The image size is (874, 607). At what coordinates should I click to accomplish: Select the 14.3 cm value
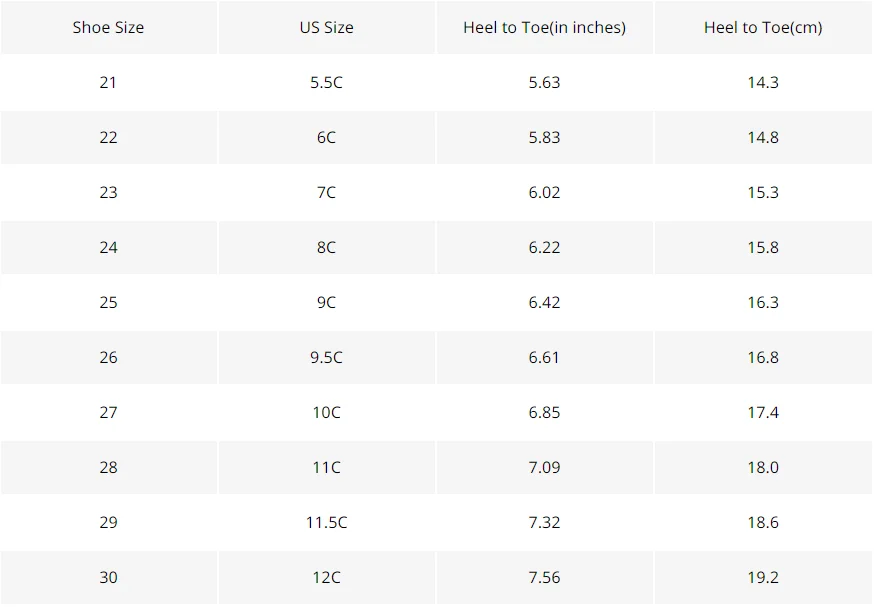point(763,82)
